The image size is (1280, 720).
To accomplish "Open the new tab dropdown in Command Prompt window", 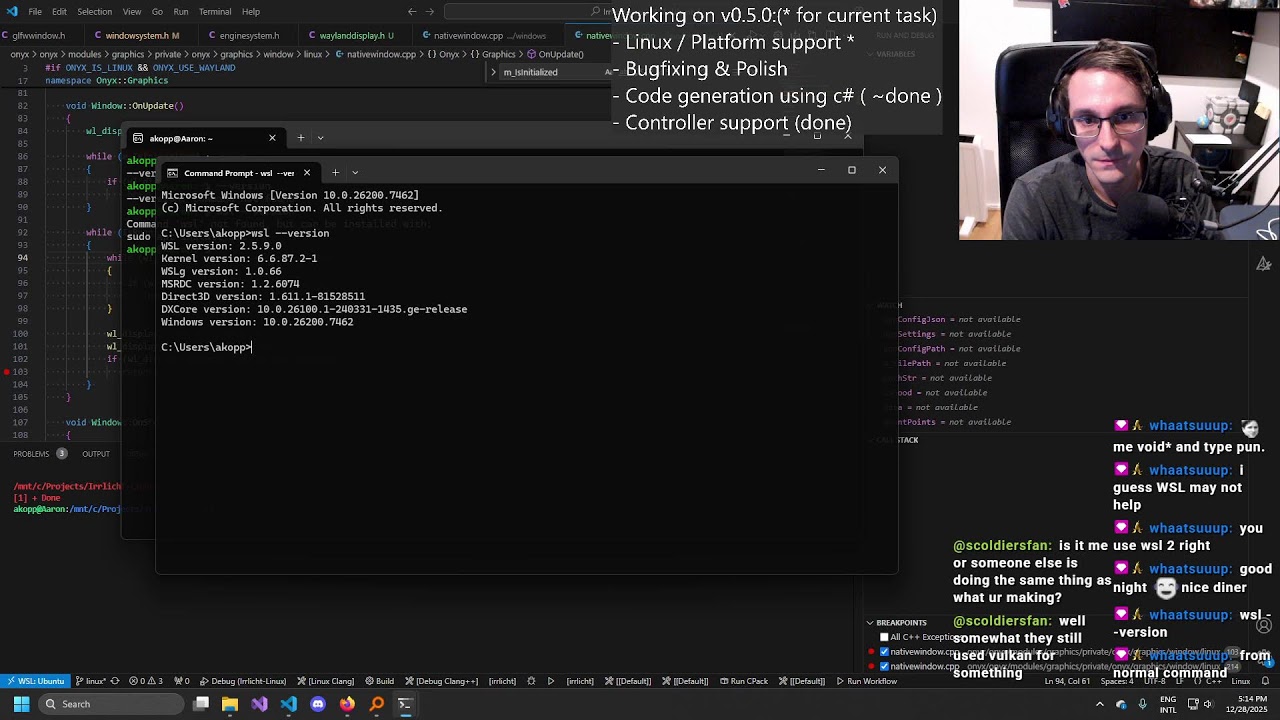I will (355, 173).
